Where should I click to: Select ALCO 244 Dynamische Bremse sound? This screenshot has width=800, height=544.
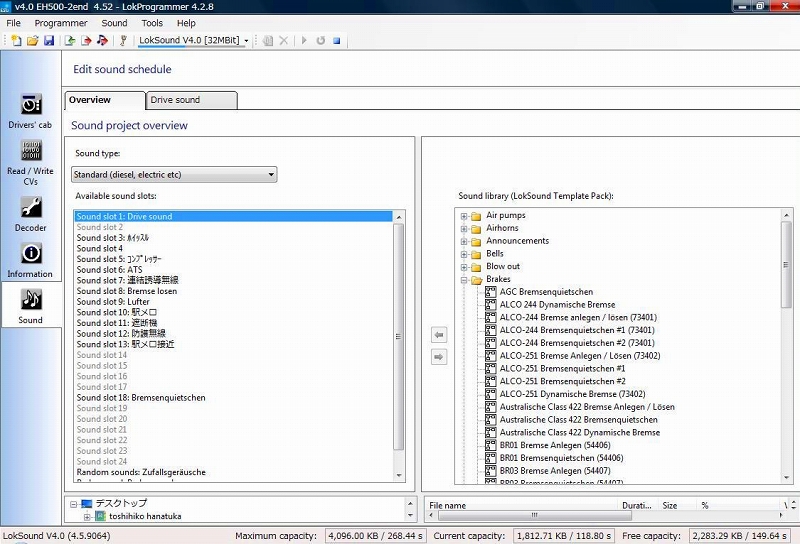(x=557, y=305)
